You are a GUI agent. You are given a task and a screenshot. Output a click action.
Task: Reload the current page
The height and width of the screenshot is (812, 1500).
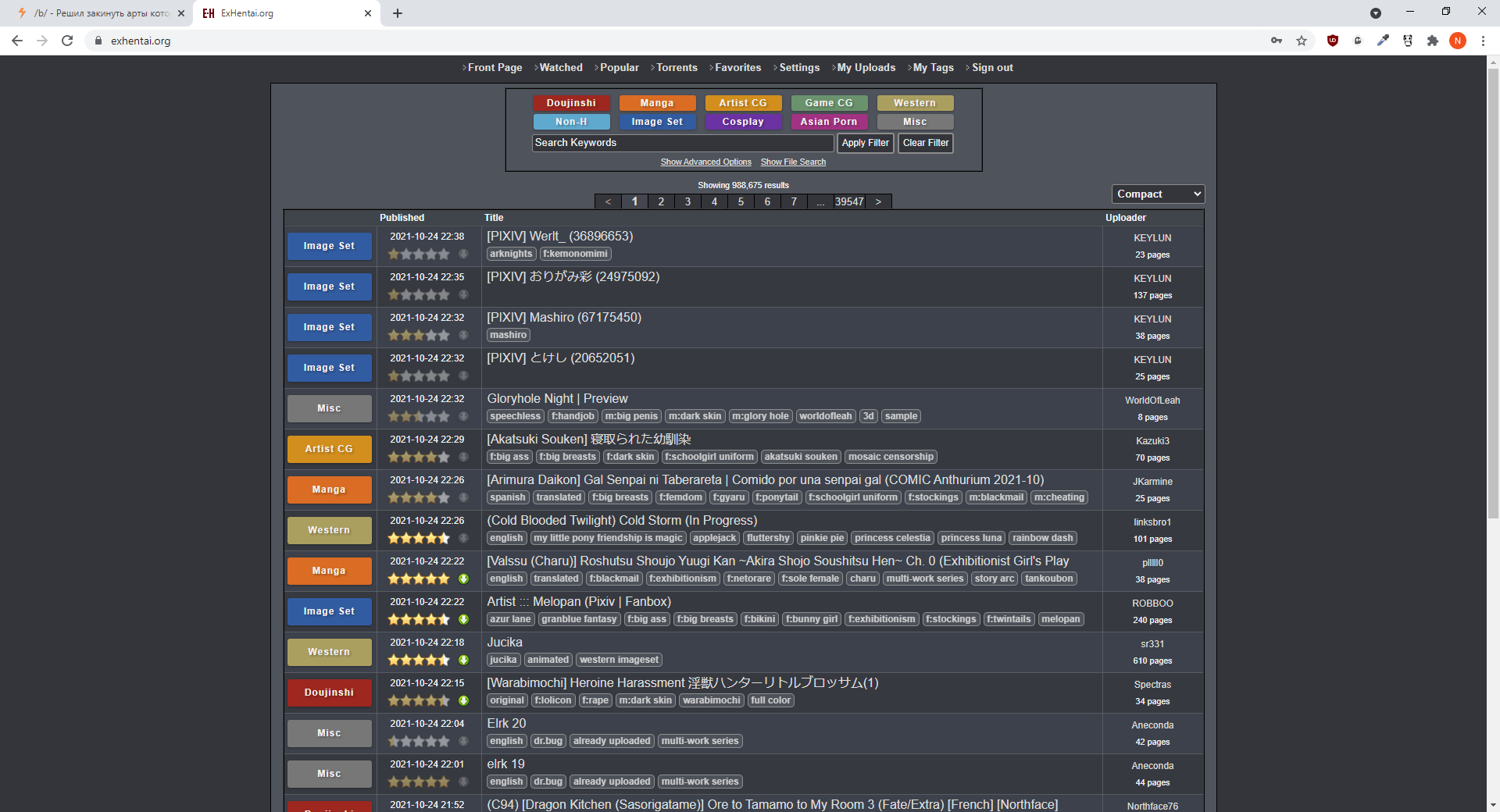67,41
